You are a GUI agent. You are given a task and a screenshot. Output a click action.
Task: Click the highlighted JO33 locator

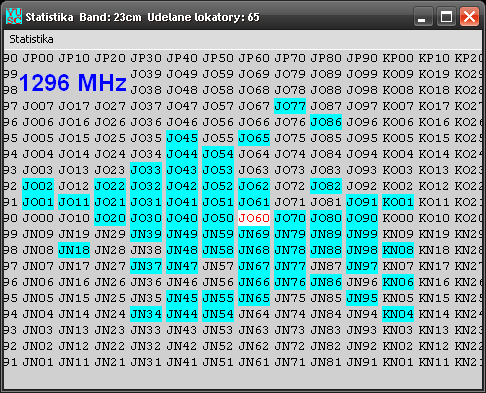pos(146,170)
